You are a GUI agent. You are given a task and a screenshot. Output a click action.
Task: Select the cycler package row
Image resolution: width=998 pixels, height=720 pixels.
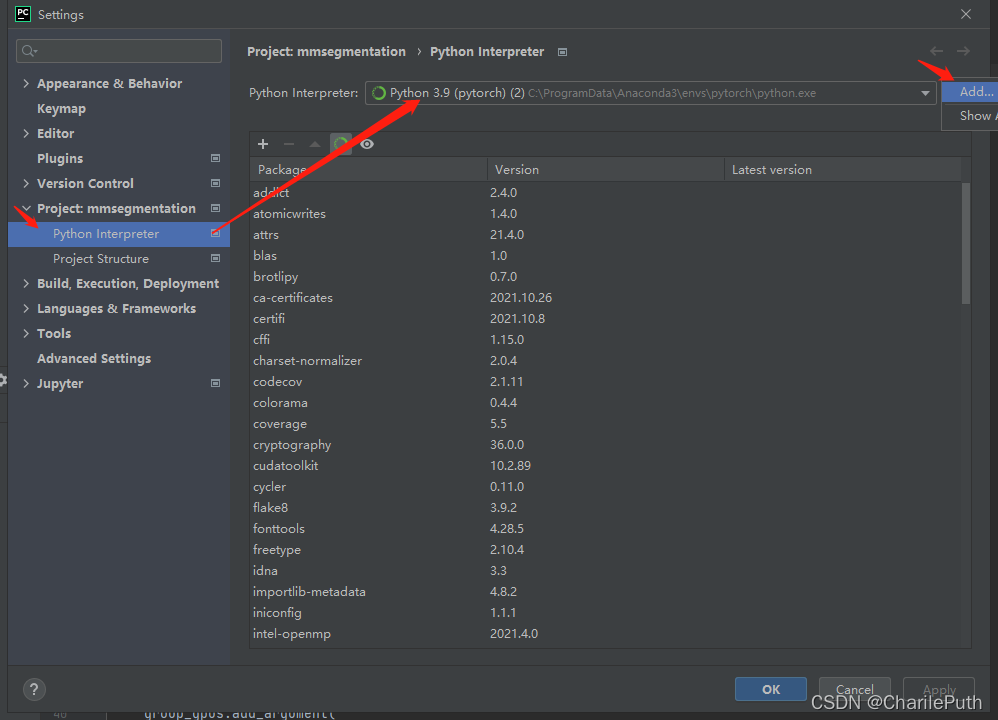[605, 486]
